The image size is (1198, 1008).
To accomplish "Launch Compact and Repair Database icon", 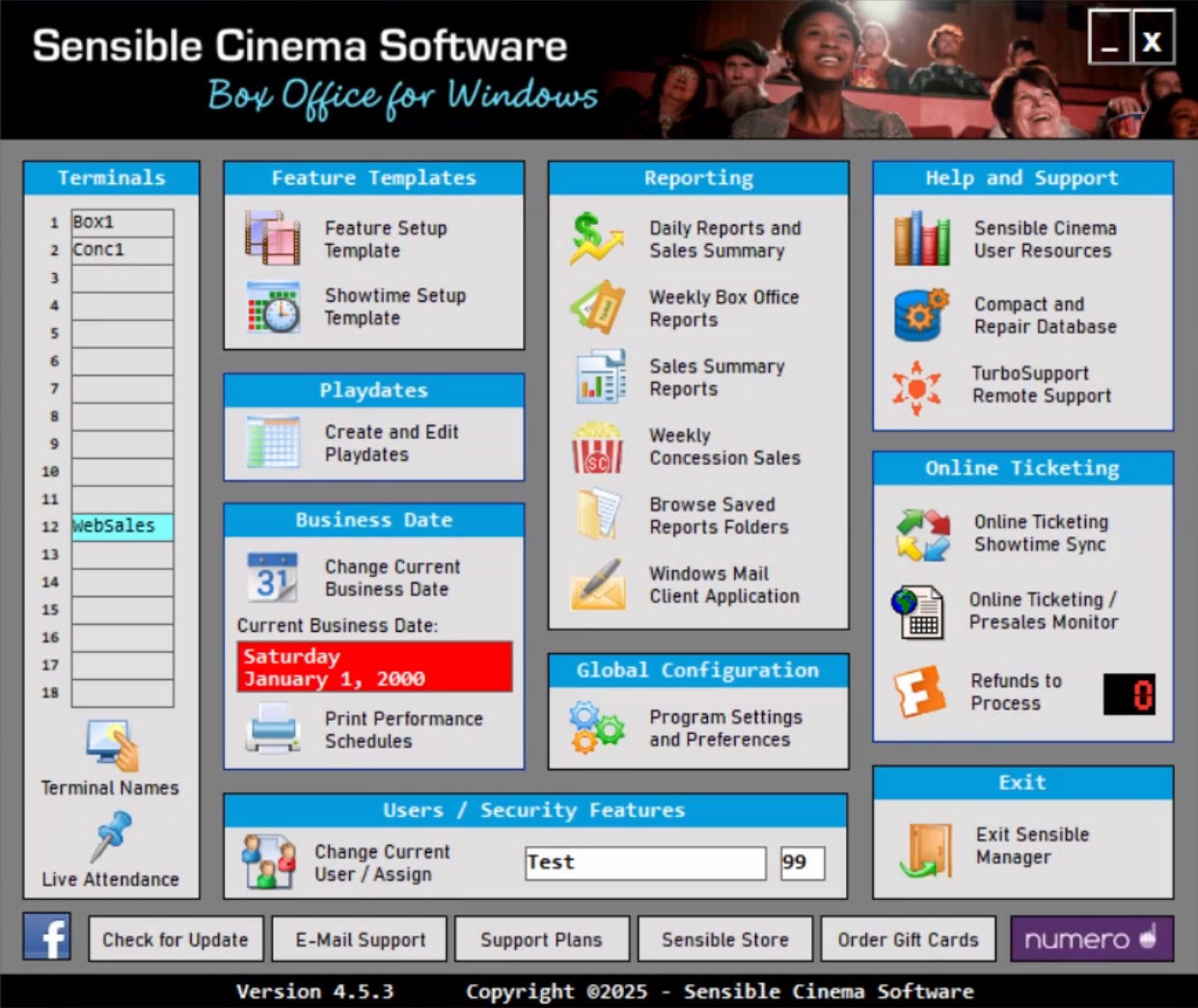I will pyautogui.click(x=920, y=315).
